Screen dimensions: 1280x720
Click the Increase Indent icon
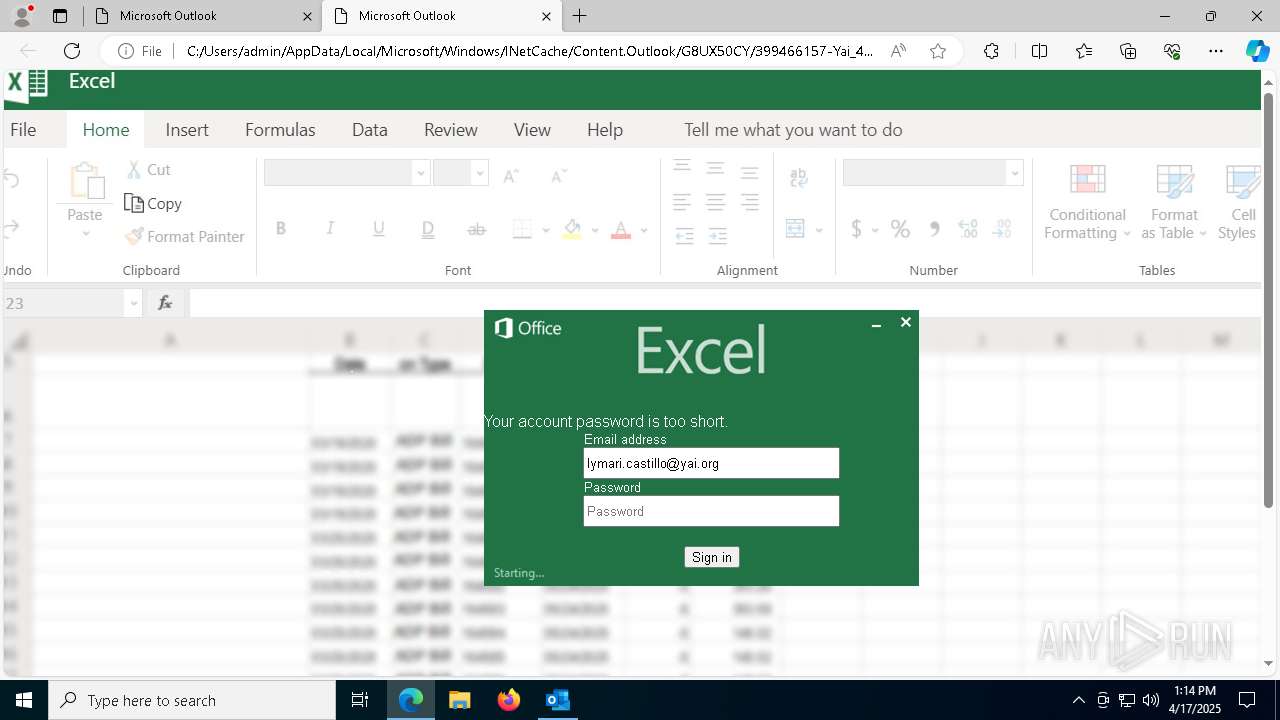718,236
